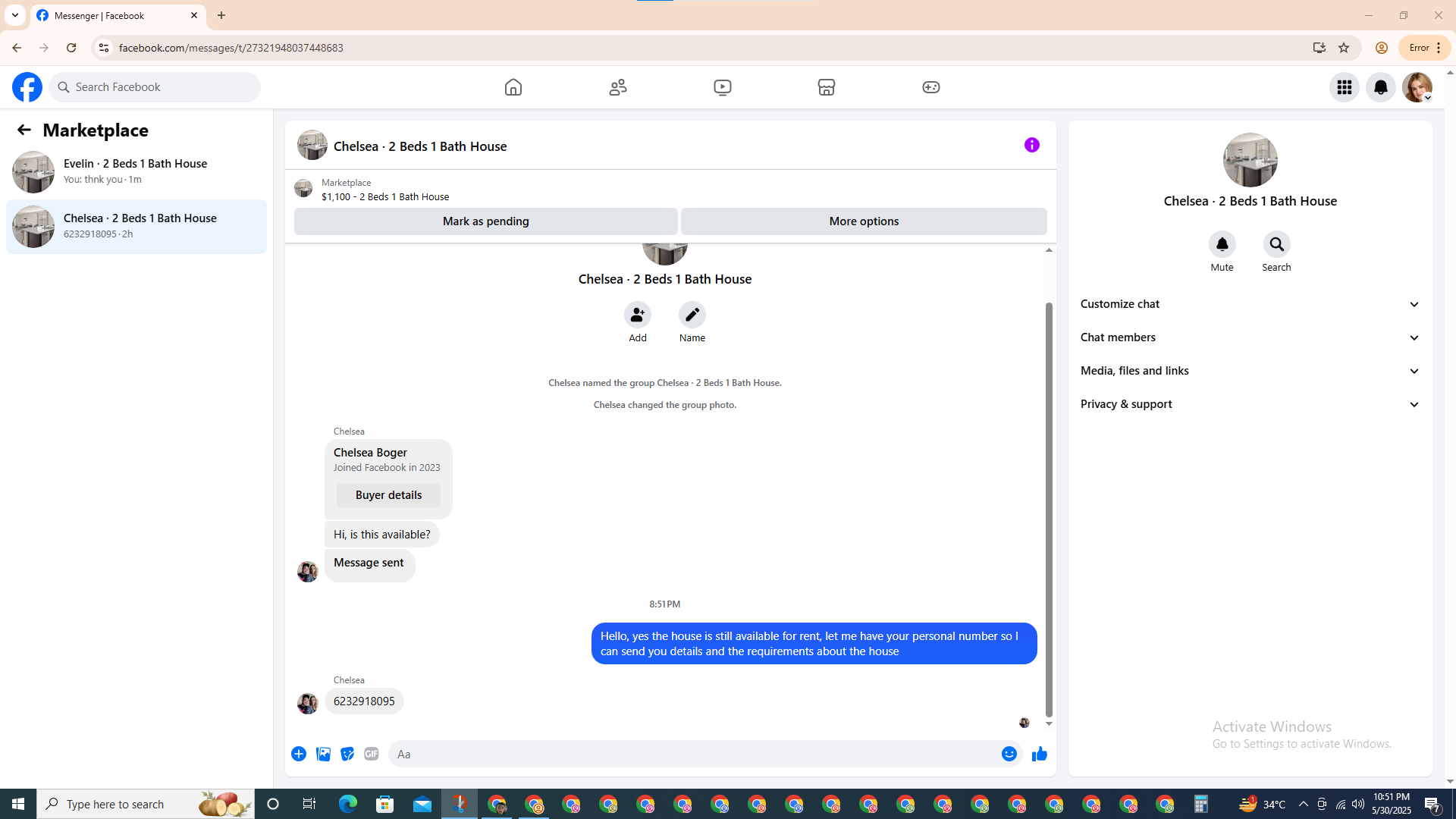View Buyer details for Chelsea Boger
The height and width of the screenshot is (819, 1456).
tap(388, 495)
